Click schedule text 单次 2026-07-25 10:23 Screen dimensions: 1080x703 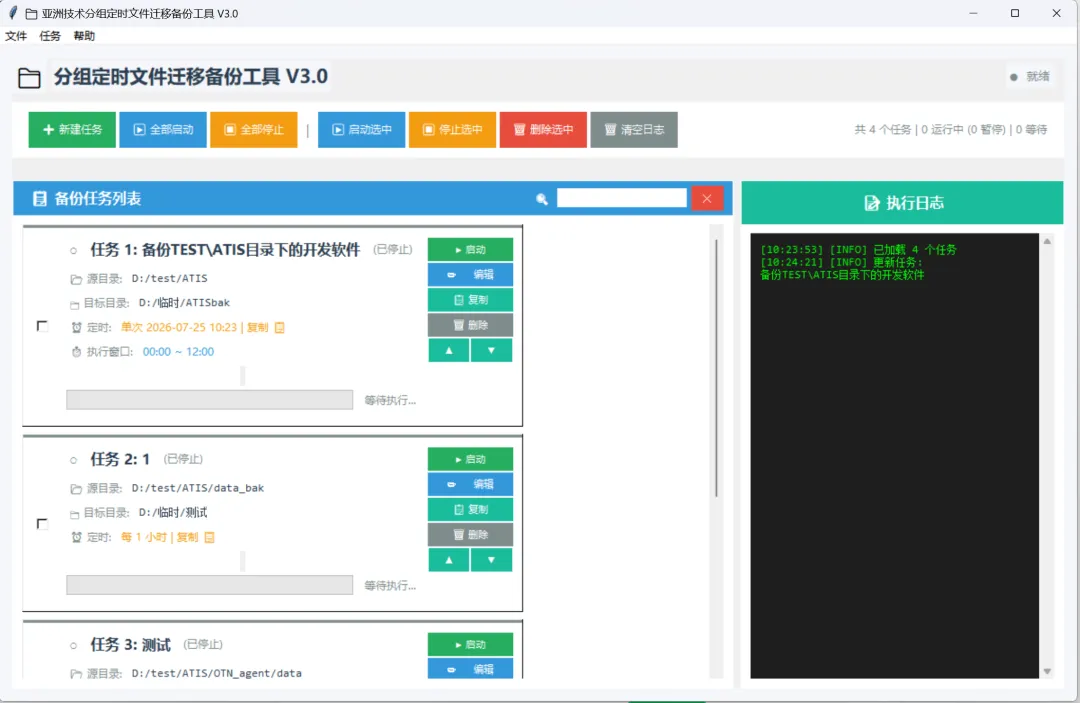(x=179, y=327)
